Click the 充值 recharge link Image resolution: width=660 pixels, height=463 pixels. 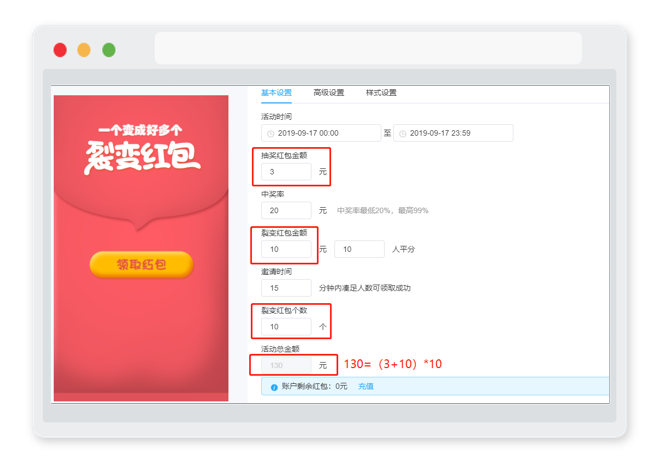(x=366, y=386)
